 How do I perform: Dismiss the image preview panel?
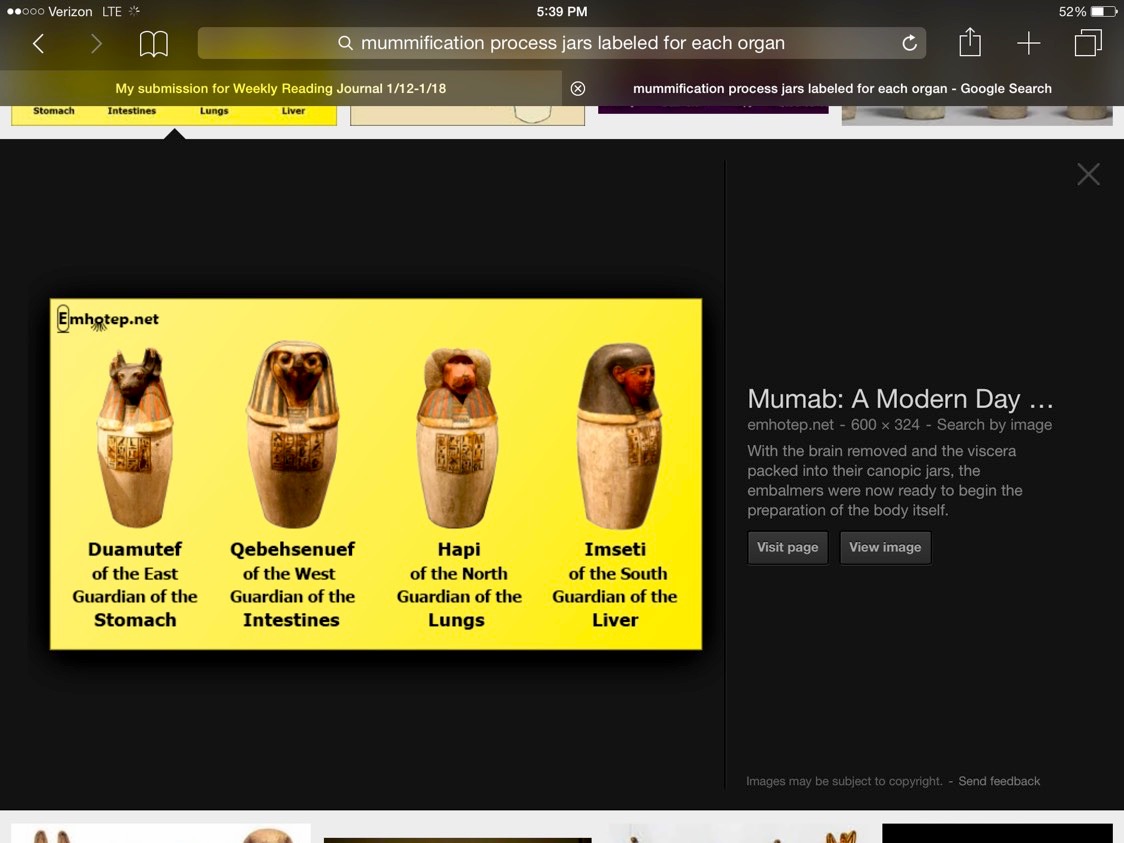[x=1088, y=174]
